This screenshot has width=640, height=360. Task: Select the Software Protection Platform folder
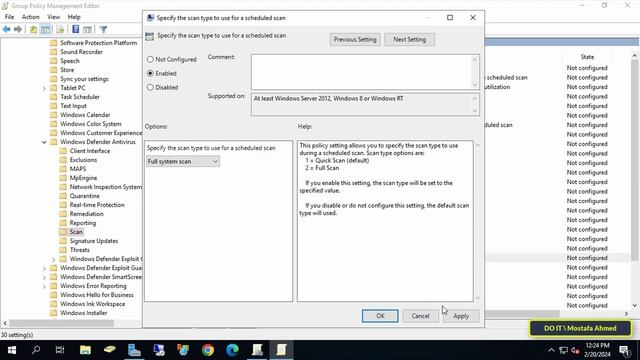98,43
